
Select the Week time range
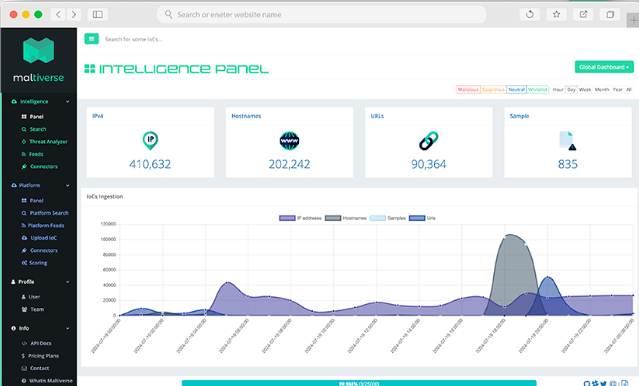pyautogui.click(x=585, y=89)
